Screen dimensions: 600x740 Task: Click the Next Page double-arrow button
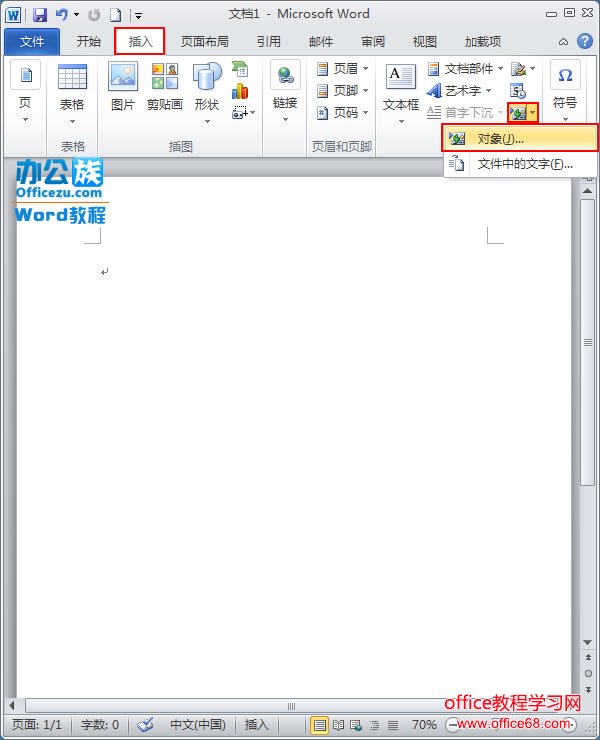tap(588, 690)
